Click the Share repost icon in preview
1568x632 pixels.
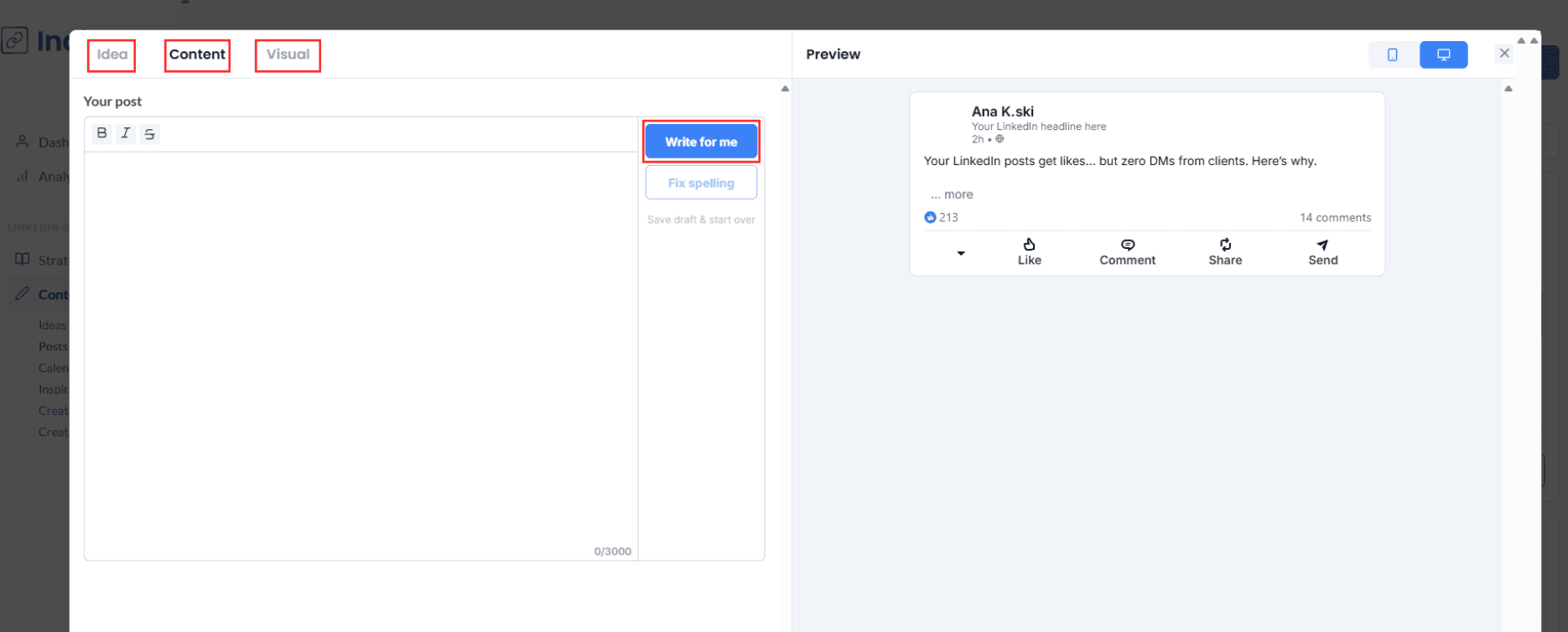[x=1225, y=245]
